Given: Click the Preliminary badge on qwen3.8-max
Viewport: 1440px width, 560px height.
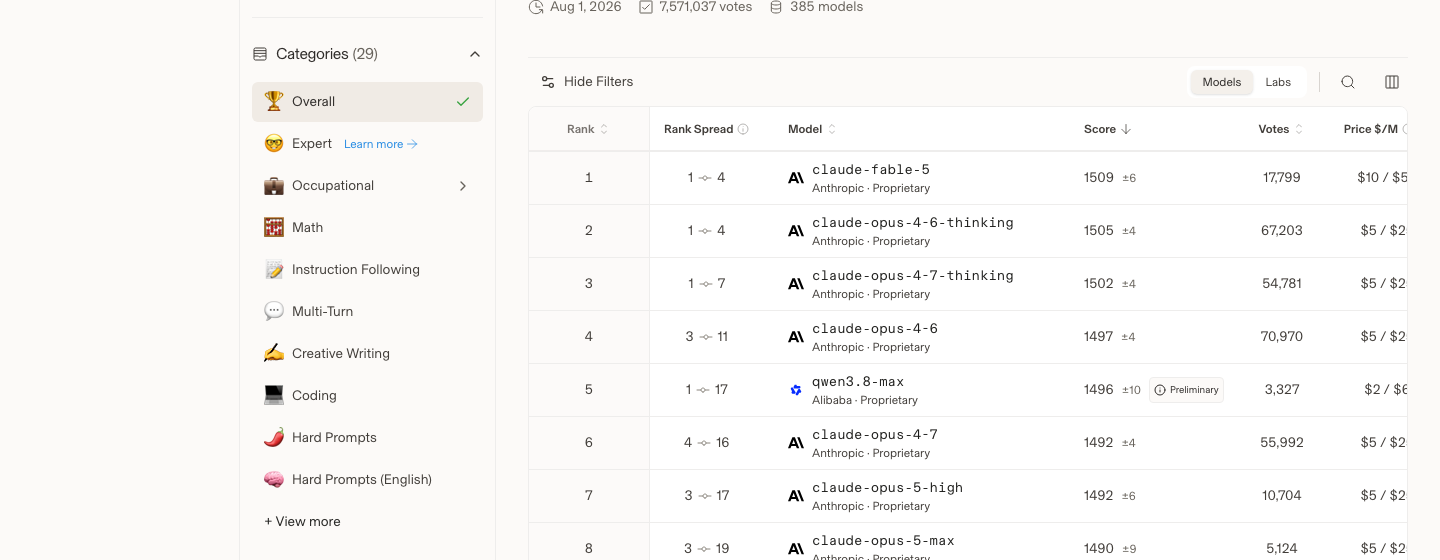Looking at the screenshot, I should pos(1186,390).
